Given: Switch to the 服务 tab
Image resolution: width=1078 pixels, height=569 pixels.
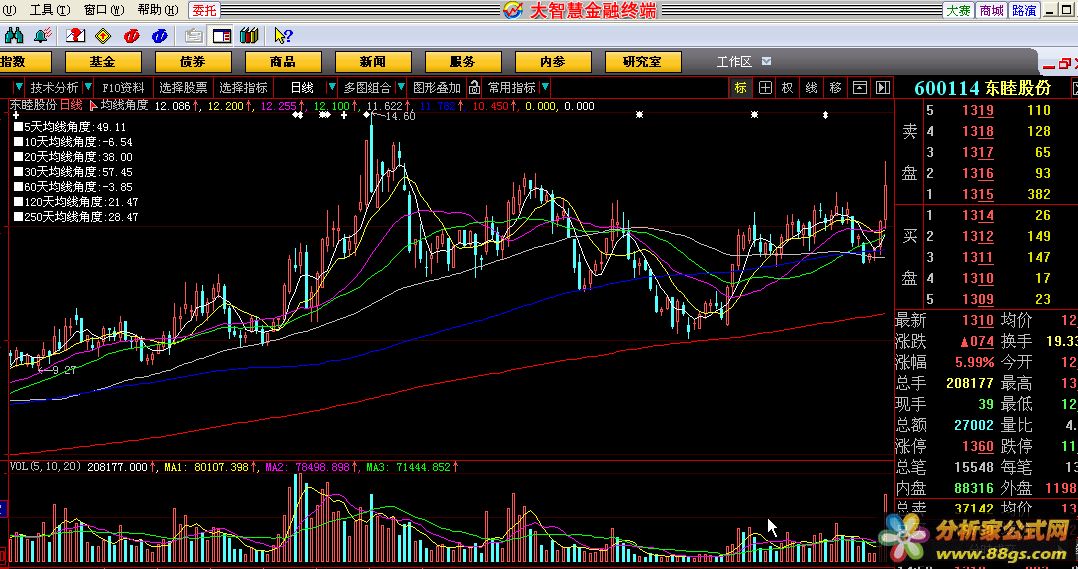Looking at the screenshot, I should coord(463,62).
